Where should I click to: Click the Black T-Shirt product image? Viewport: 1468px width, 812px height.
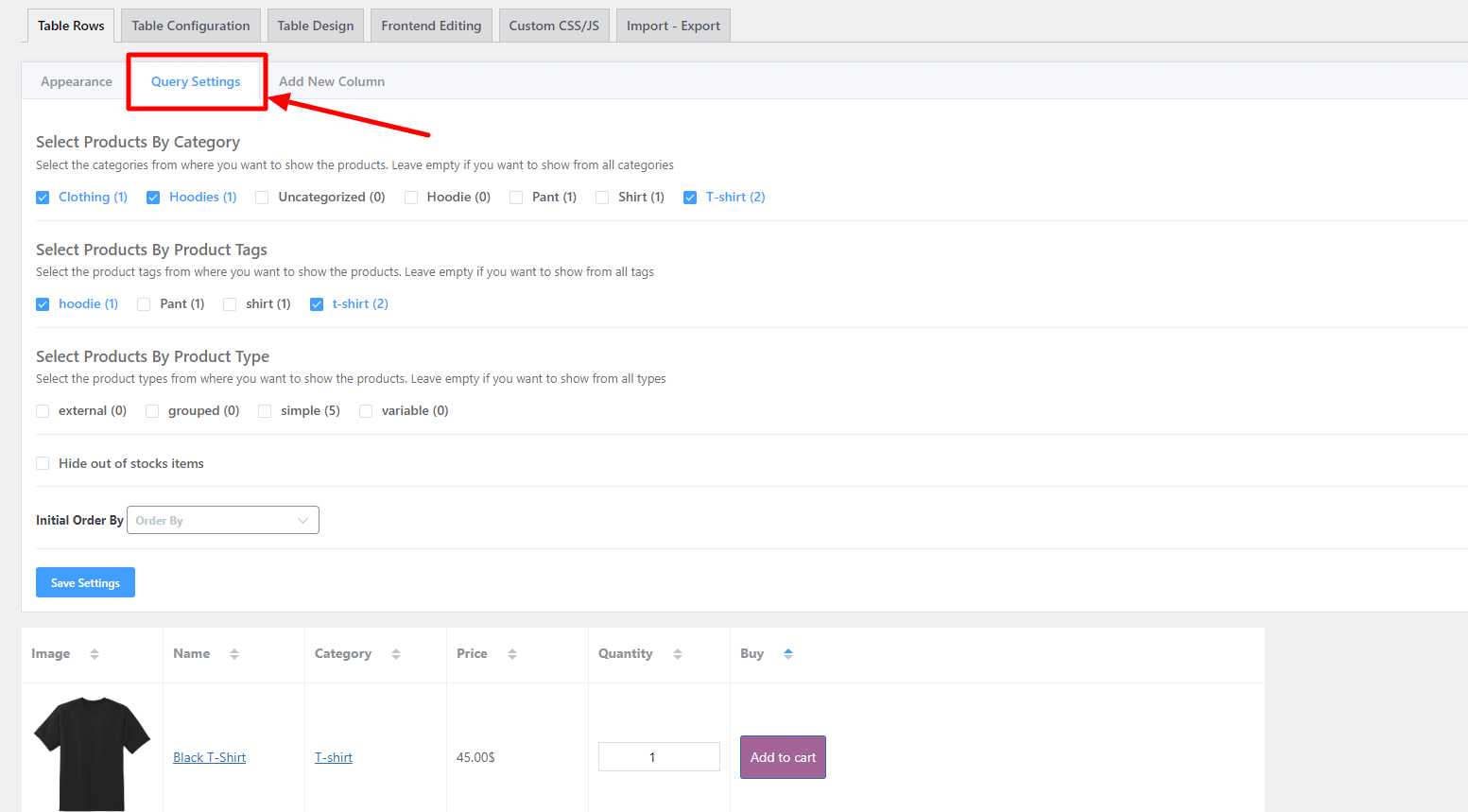point(92,753)
